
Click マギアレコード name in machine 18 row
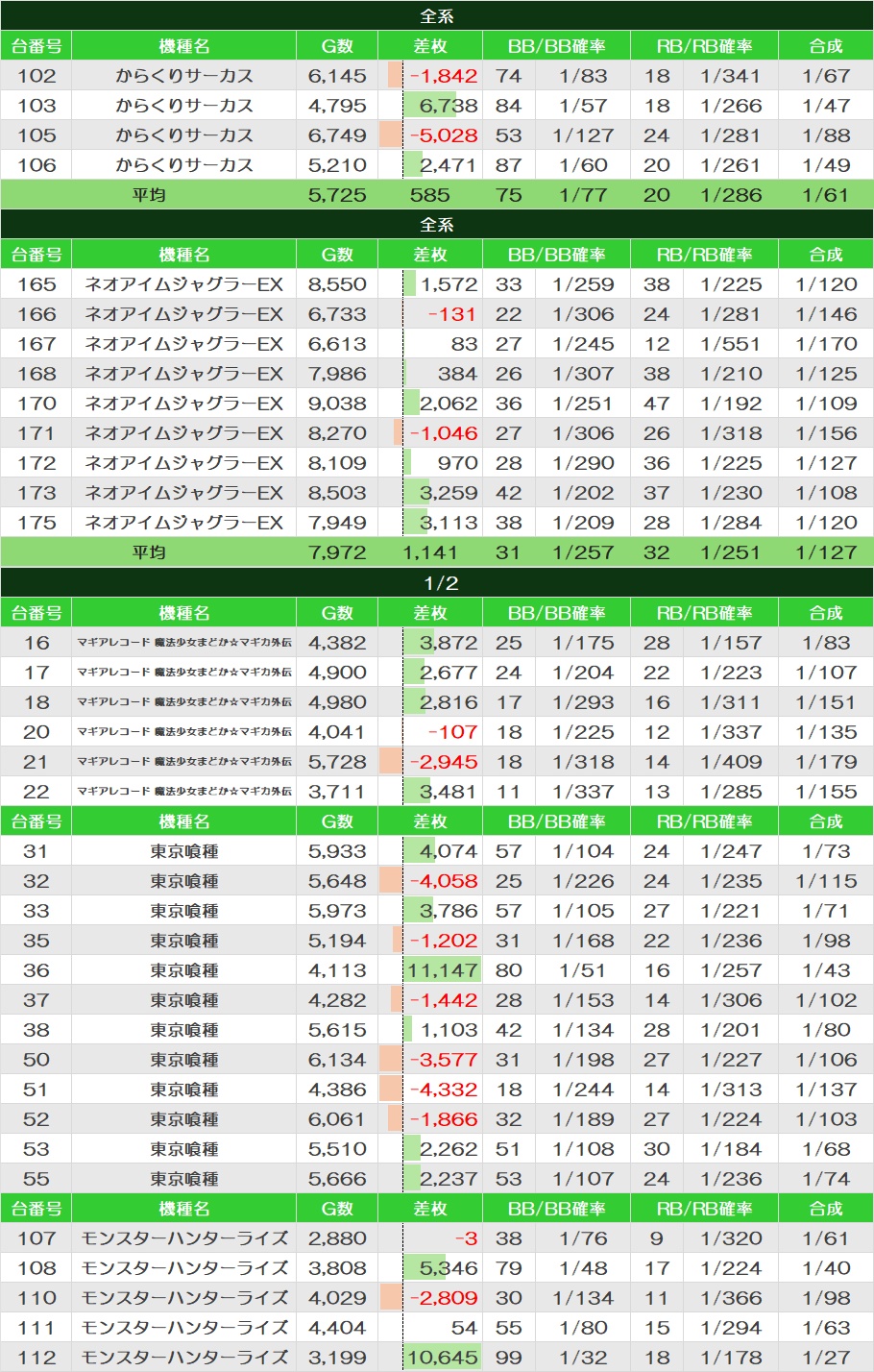(184, 702)
